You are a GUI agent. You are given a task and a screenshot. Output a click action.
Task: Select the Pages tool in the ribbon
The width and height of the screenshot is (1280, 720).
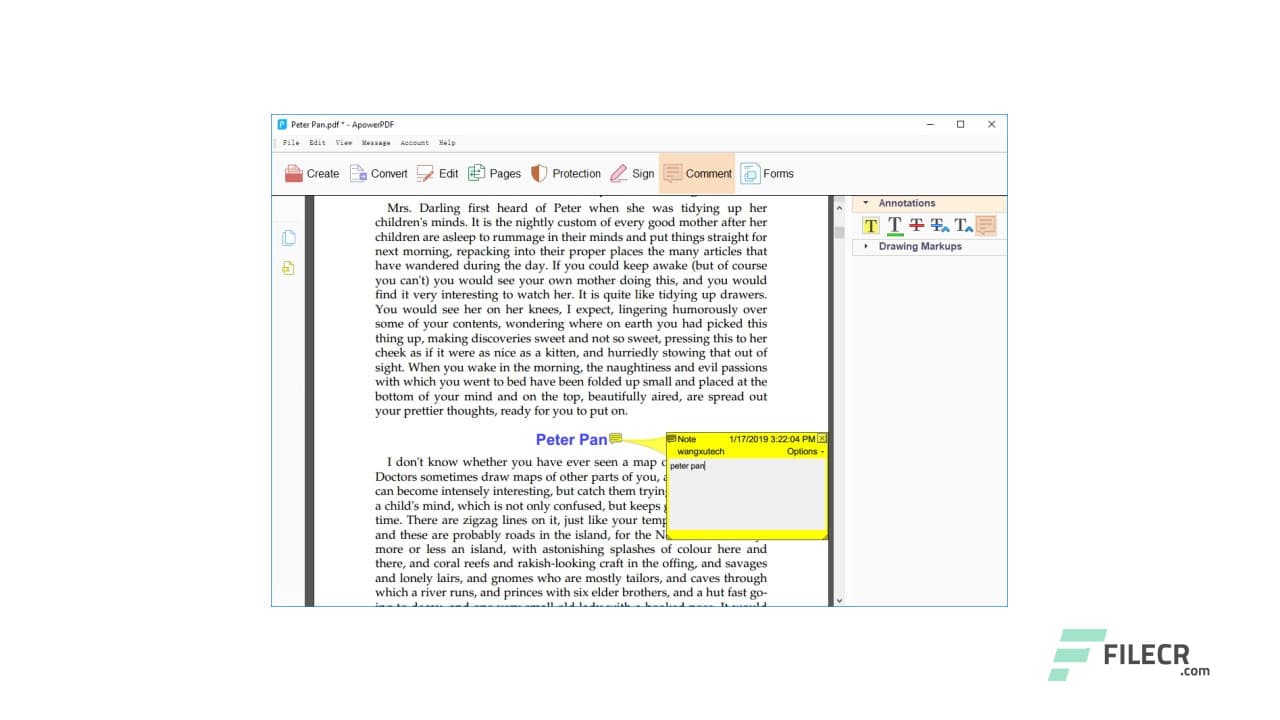pos(495,173)
